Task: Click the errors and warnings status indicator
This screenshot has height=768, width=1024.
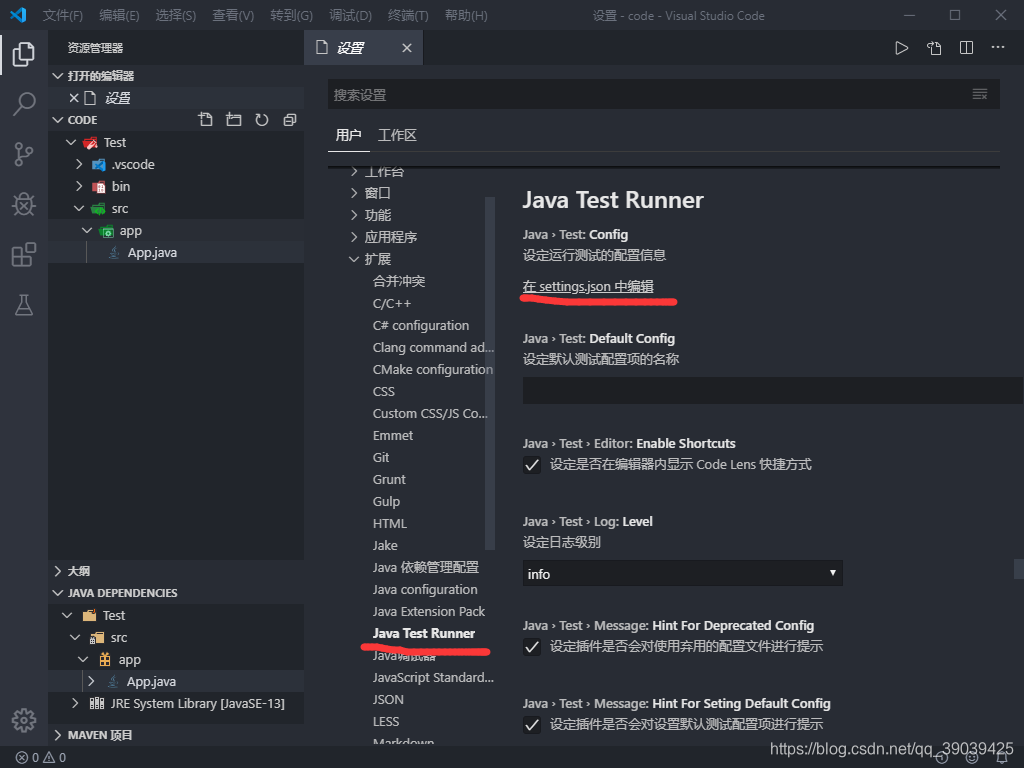Action: 40,758
